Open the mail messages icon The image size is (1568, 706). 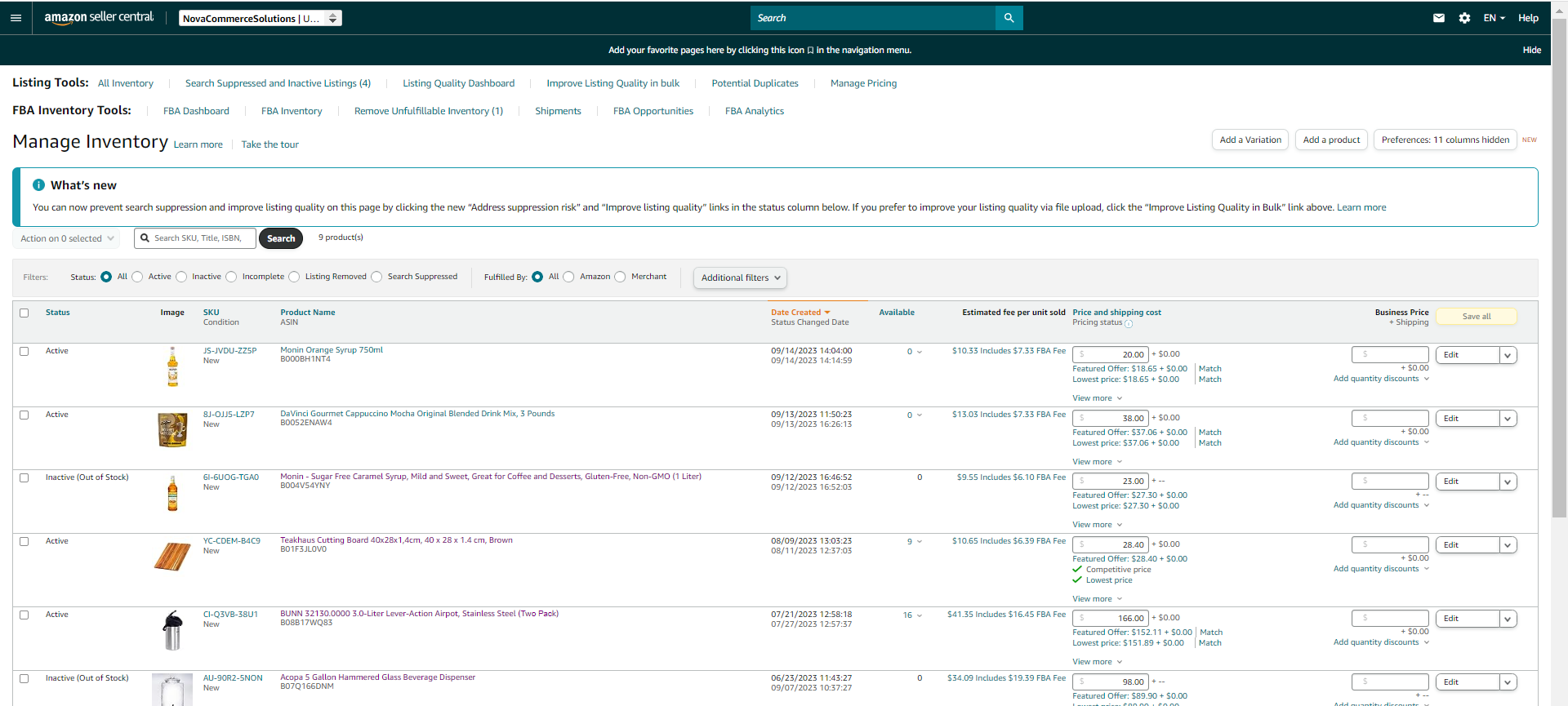click(1439, 18)
